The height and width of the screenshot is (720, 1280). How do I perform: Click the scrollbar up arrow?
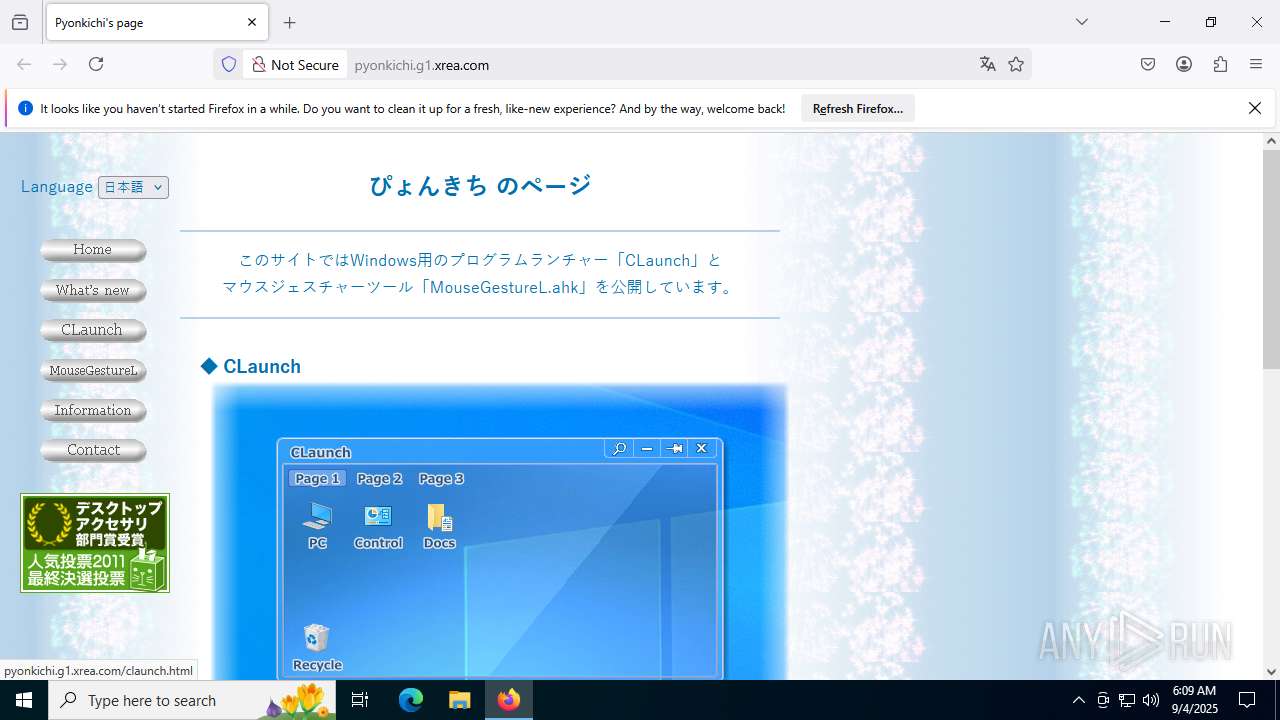point(1271,141)
